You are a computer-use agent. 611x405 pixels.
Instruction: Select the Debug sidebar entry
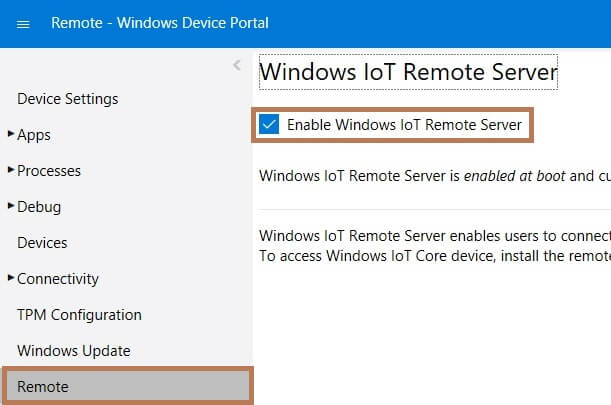39,207
